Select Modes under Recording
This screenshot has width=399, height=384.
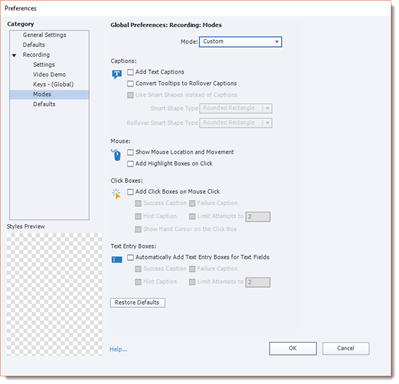coord(49,95)
